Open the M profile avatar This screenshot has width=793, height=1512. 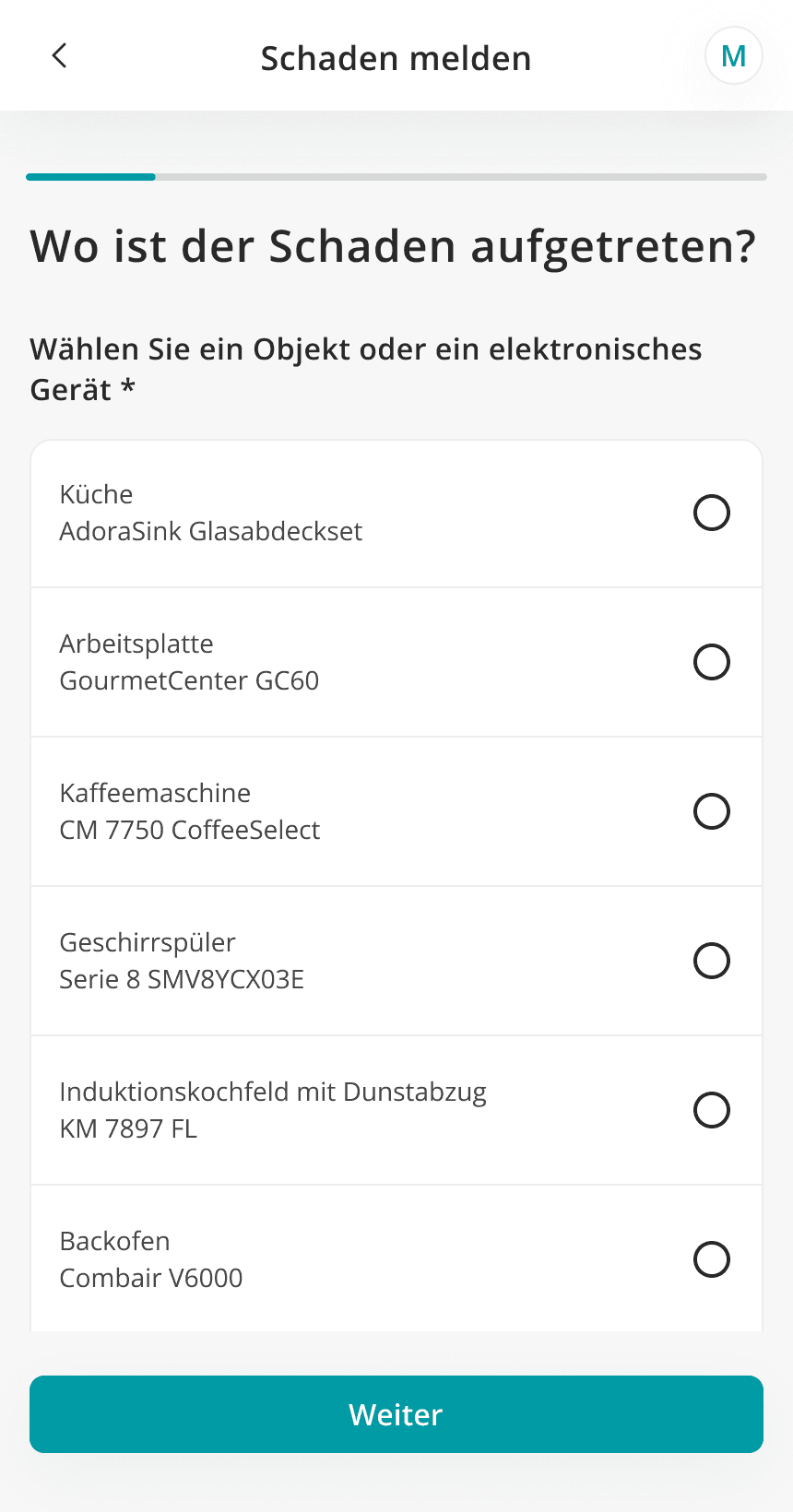(x=733, y=56)
